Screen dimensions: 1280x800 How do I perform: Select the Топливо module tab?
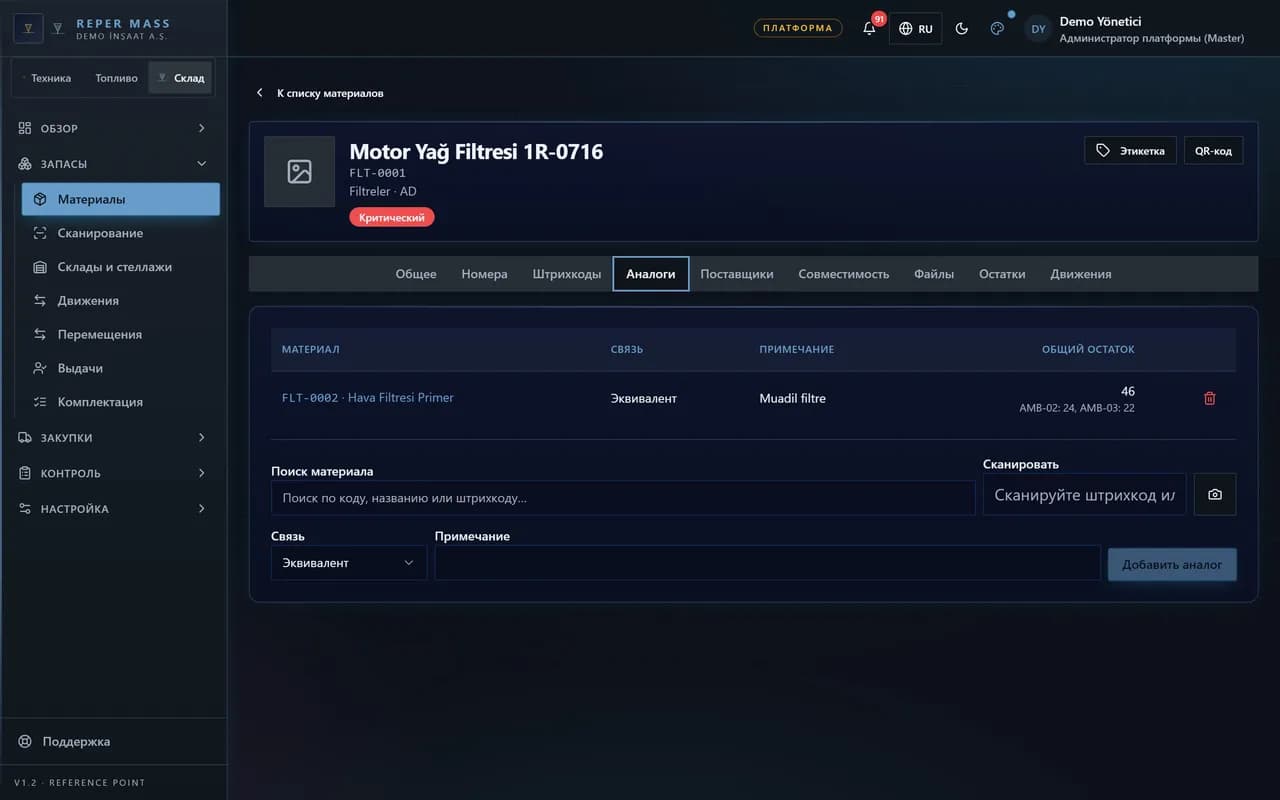(116, 78)
